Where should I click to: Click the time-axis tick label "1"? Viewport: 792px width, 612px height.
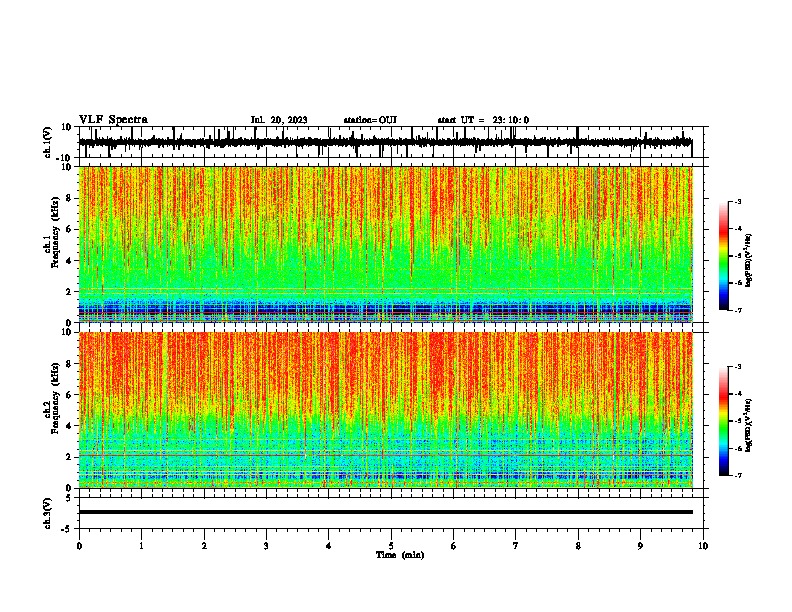141,546
